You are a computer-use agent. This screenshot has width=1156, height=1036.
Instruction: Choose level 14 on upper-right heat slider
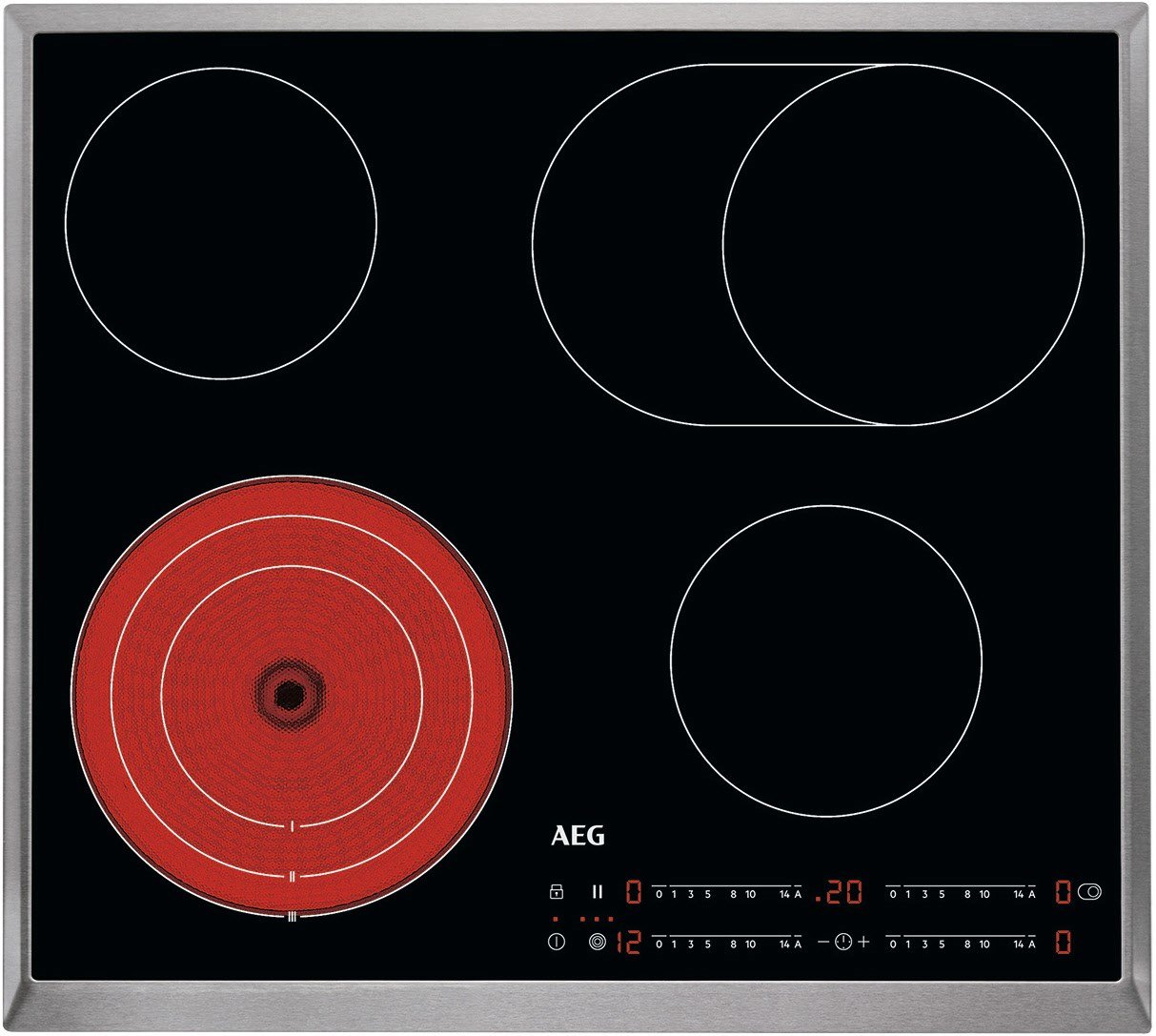click(1018, 894)
